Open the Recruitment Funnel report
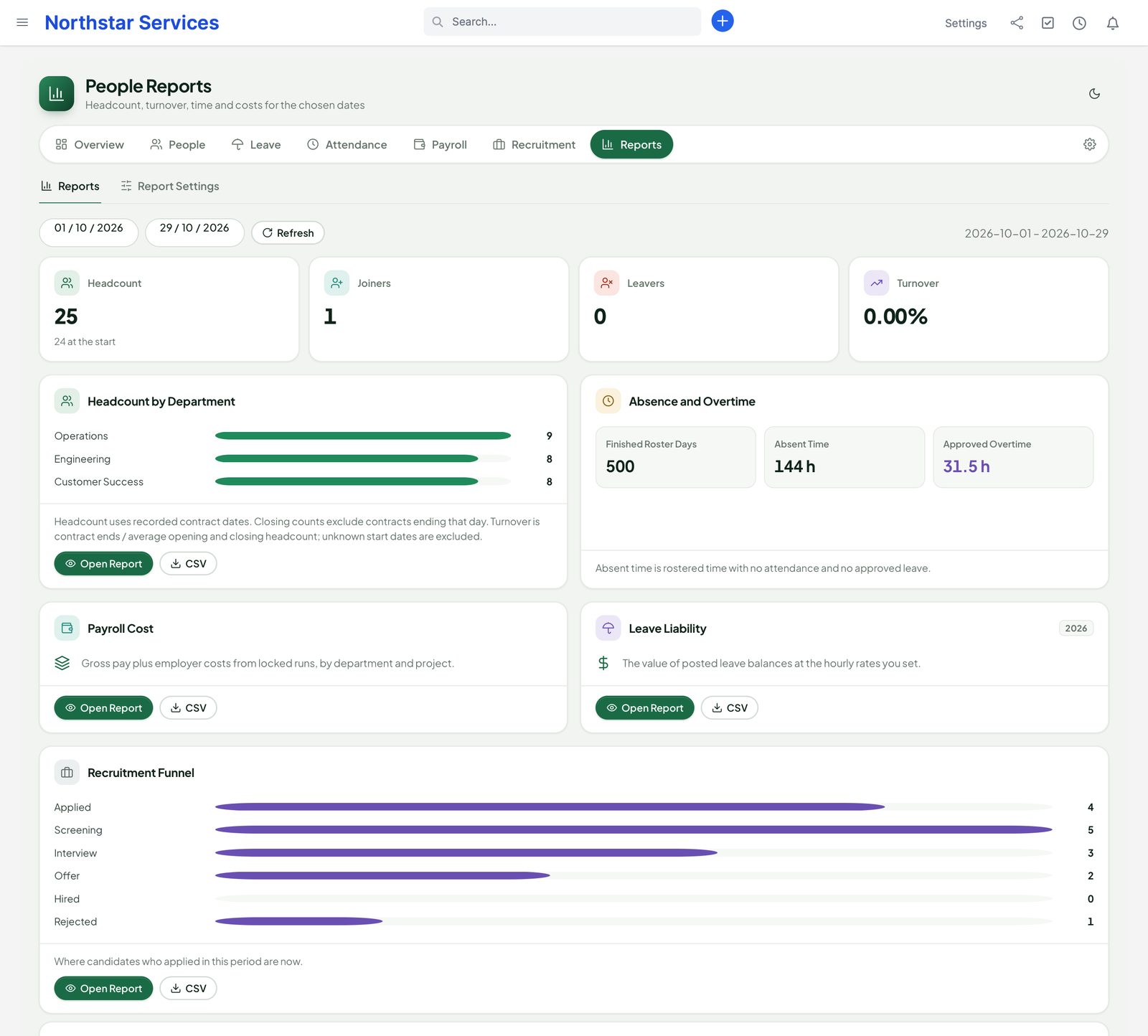This screenshot has width=1148, height=1036. click(x=103, y=989)
